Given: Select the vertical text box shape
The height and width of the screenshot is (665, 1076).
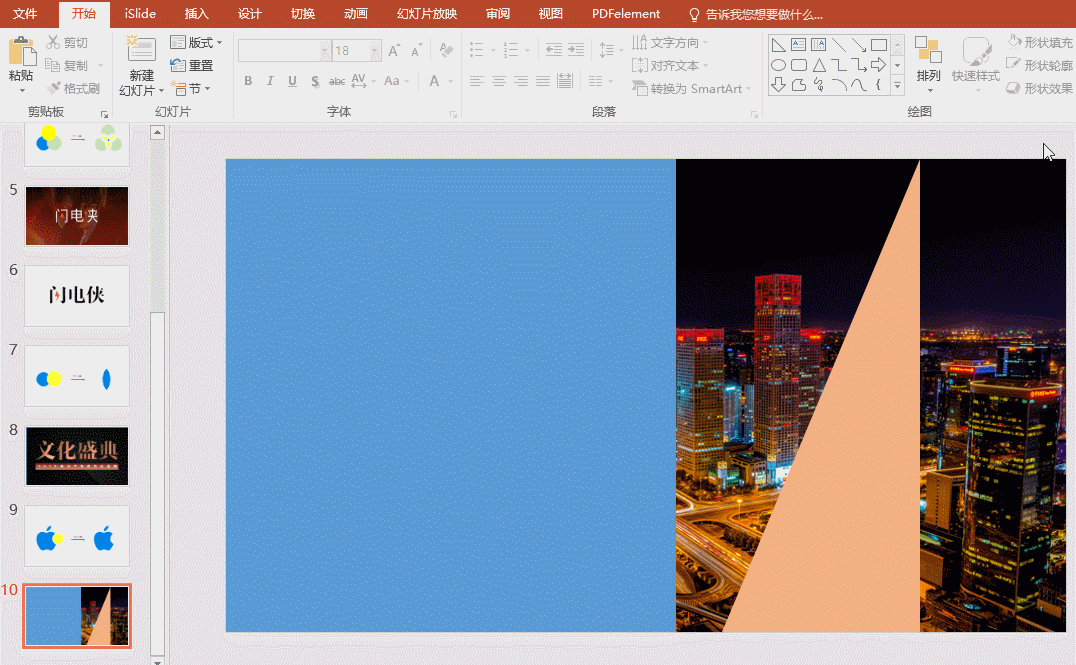Looking at the screenshot, I should click(818, 45).
